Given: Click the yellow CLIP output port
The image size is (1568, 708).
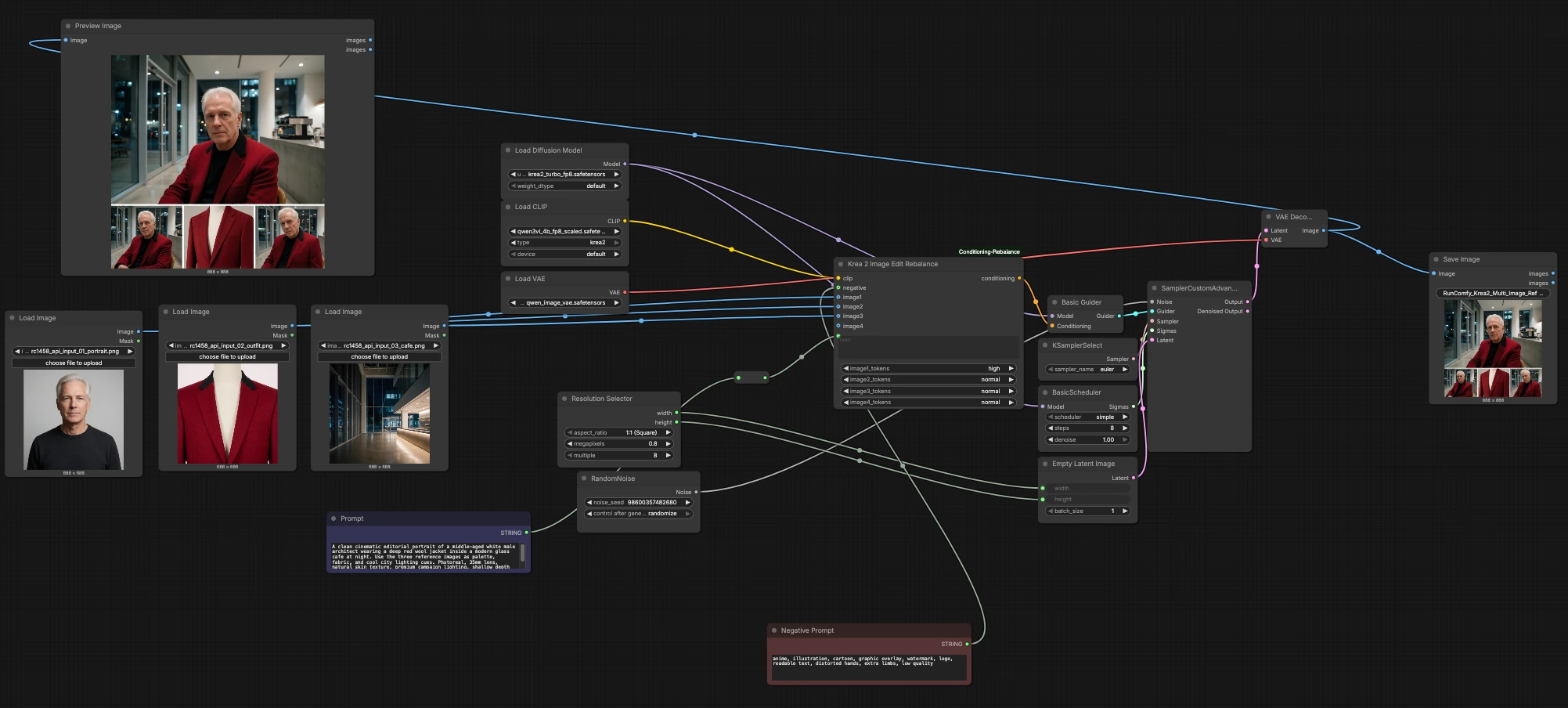Looking at the screenshot, I should [625, 221].
